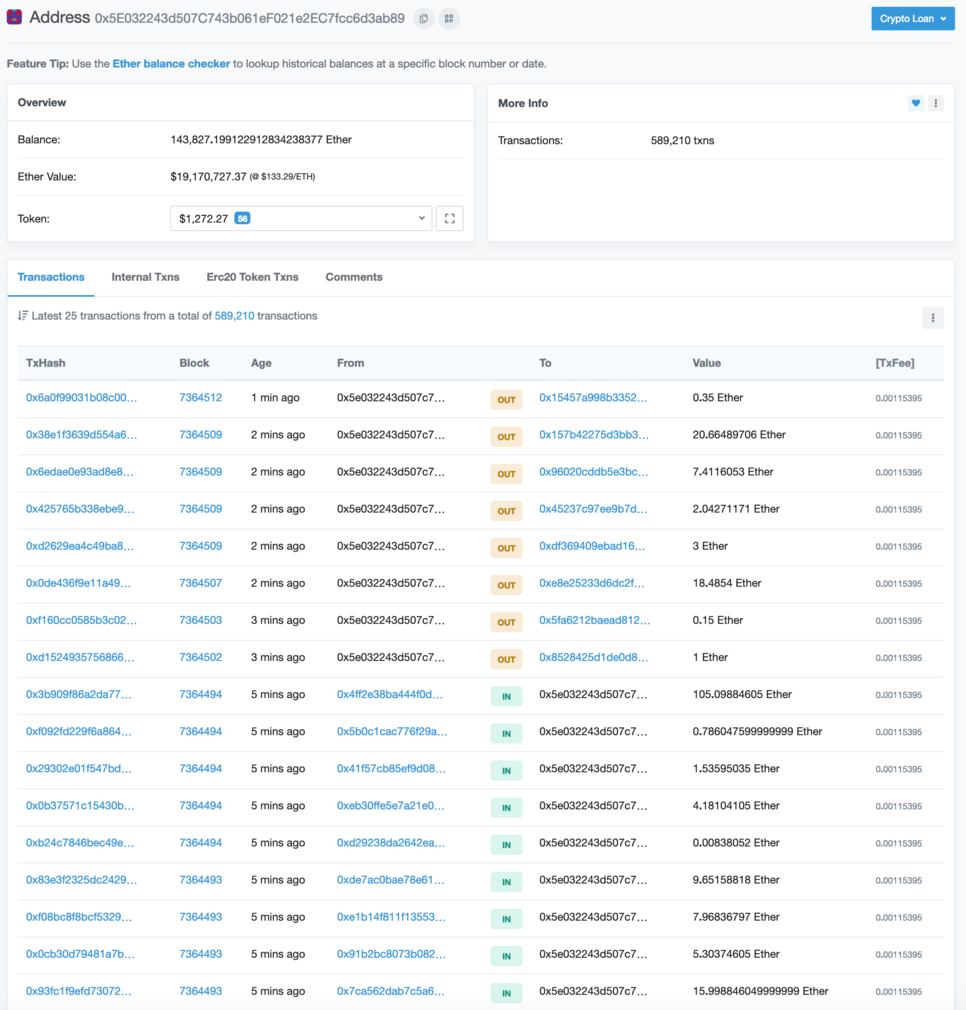The image size is (966, 1010).
Task: Open sender address 0x5b0c1cac776f29a...
Action: [x=392, y=732]
